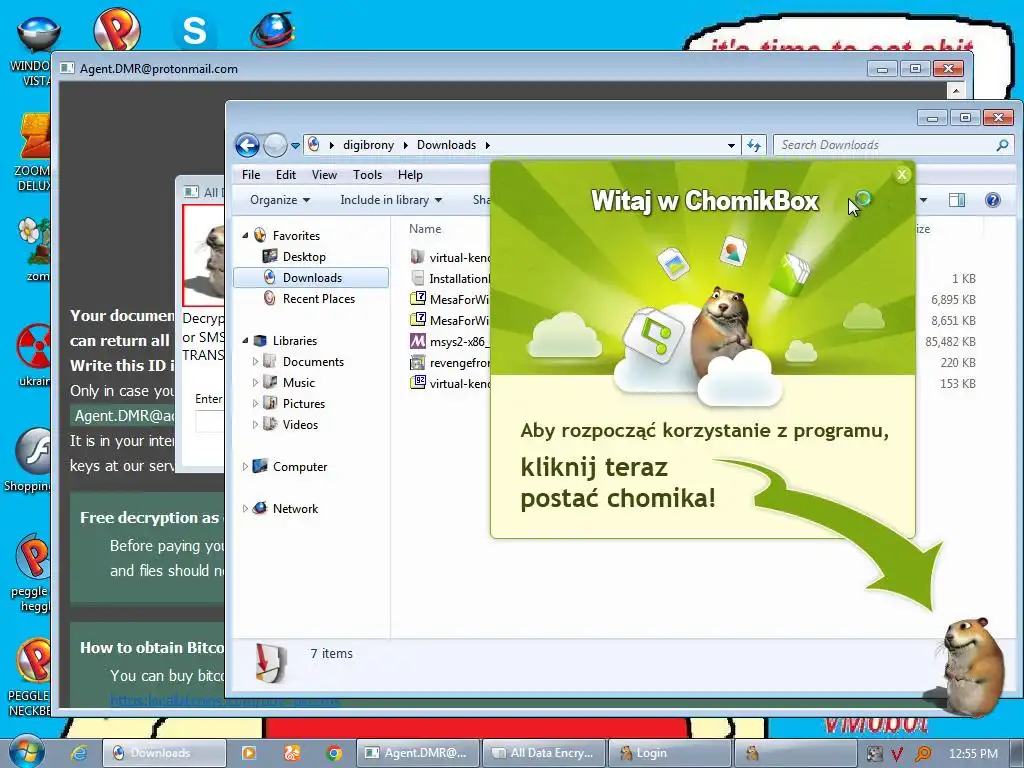Click the last virtual-kenc file icon
This screenshot has height=768, width=1024.
point(418,383)
